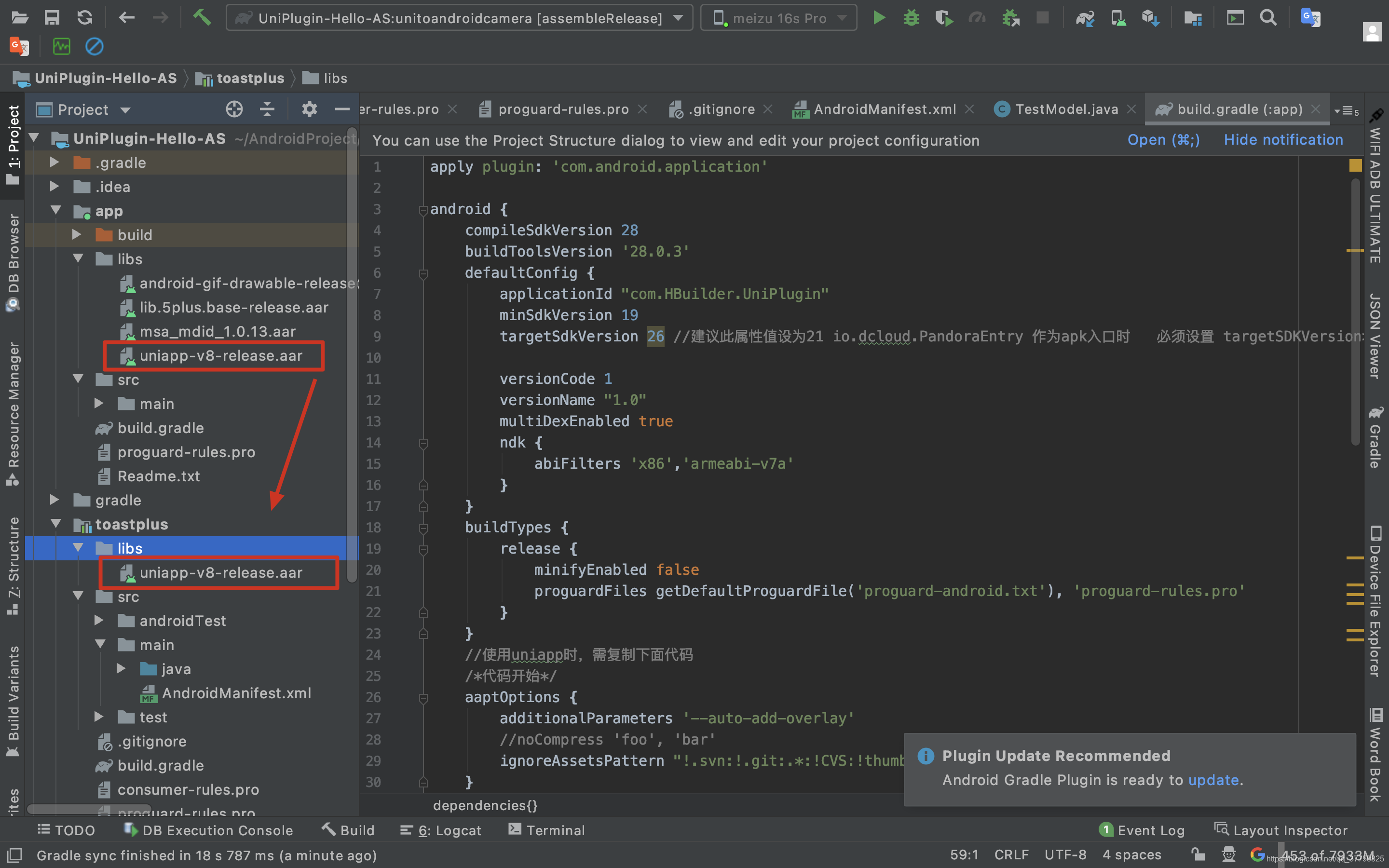Open the search everywhere magnifier
The height and width of the screenshot is (868, 1389).
pos(1268,18)
